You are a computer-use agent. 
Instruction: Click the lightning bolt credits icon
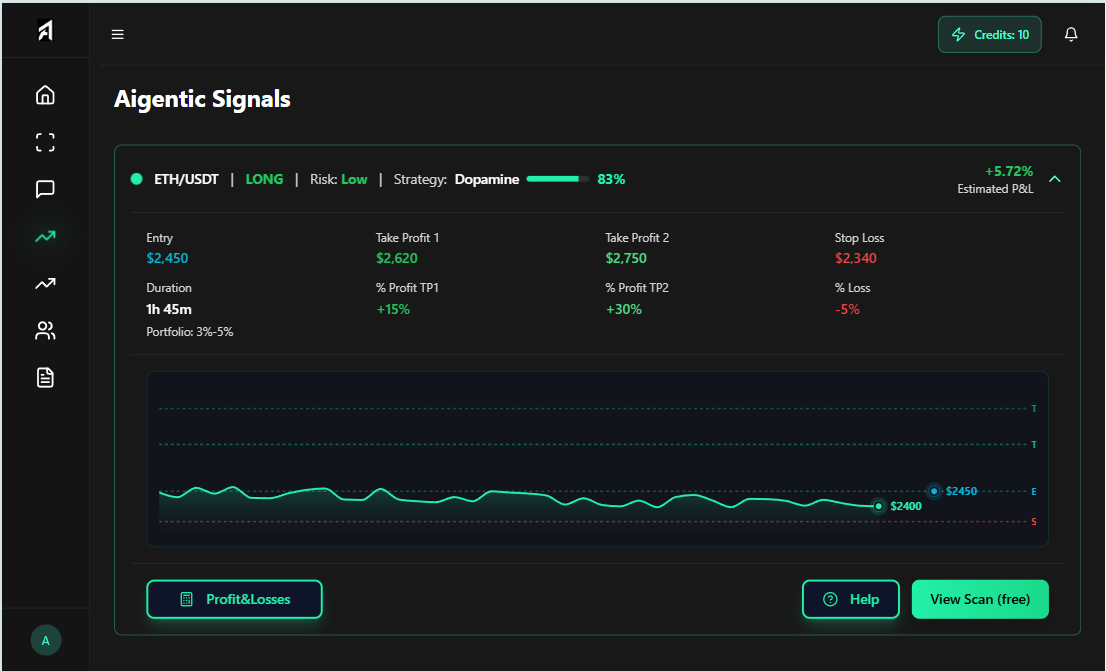(x=959, y=35)
